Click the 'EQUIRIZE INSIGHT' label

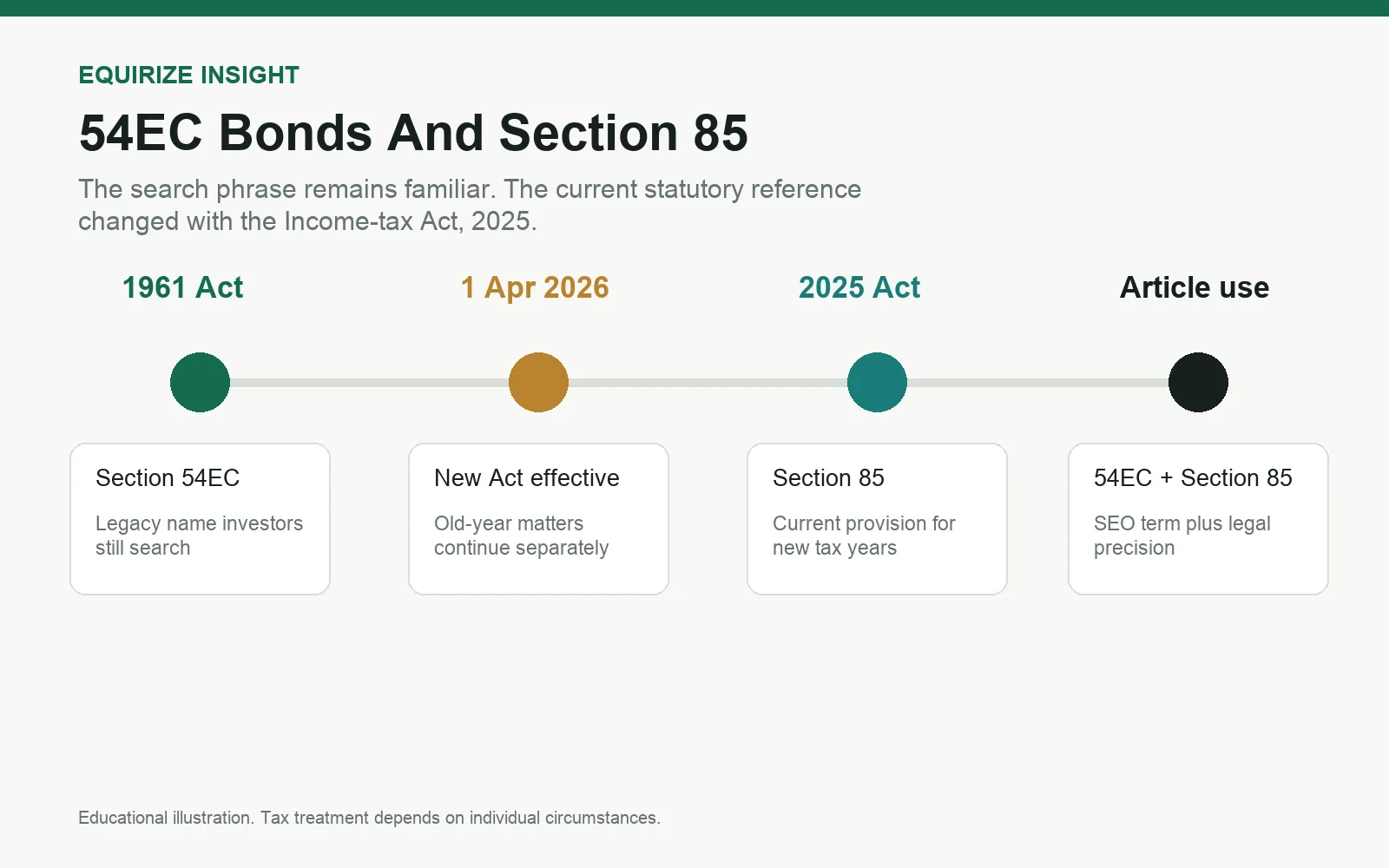point(188,76)
